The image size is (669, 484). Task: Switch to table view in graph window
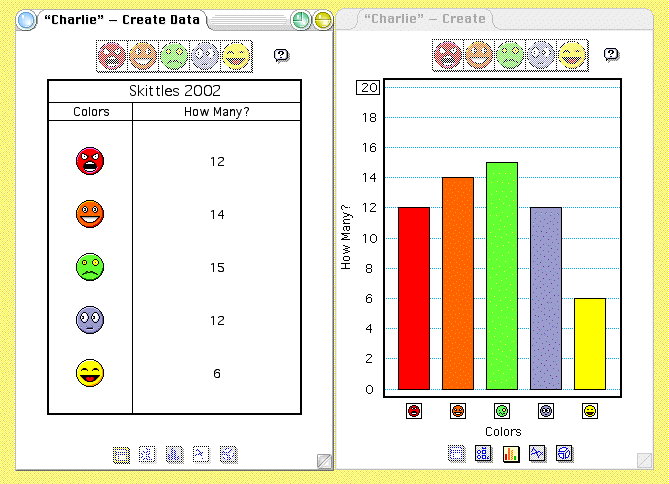[457, 454]
